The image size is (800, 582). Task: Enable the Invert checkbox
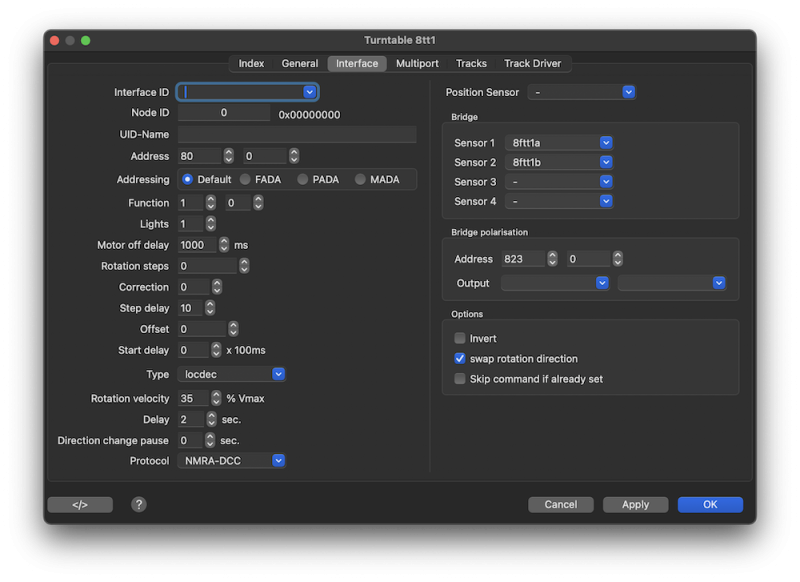click(x=460, y=339)
